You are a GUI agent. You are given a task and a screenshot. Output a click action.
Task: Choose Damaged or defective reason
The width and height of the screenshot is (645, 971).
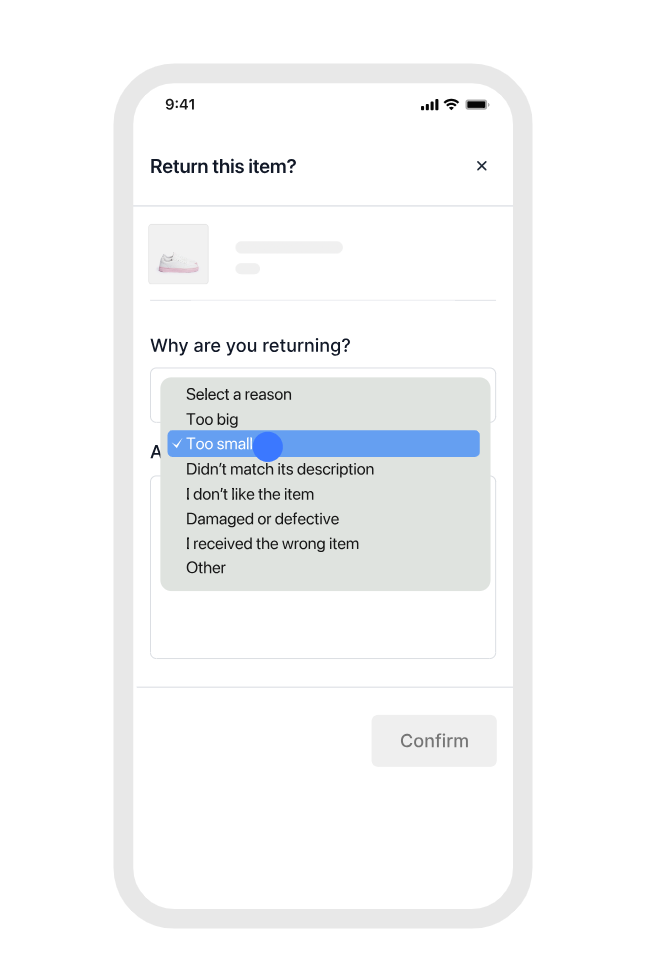pyautogui.click(x=262, y=519)
